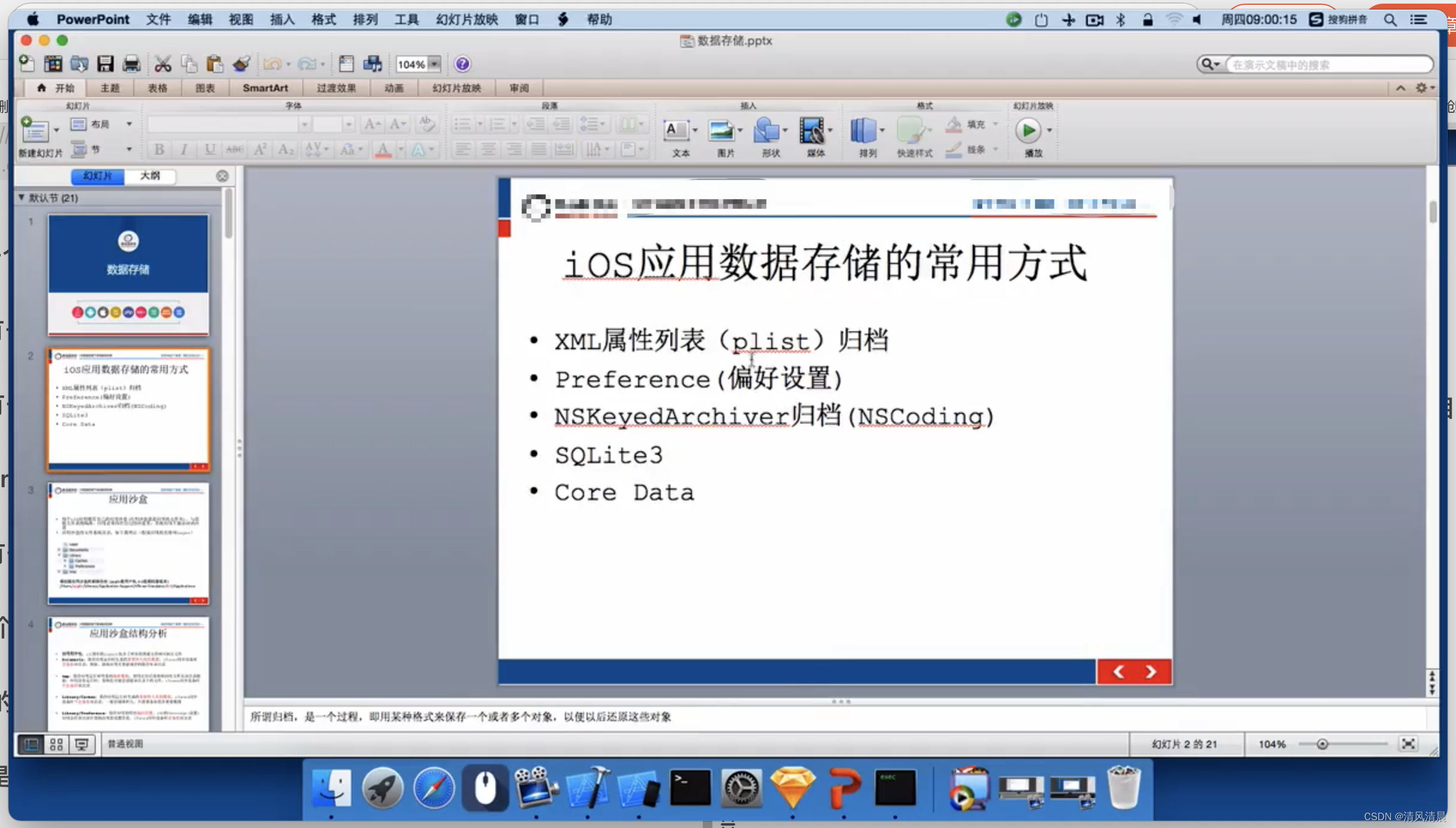
Task: Toggle center text alignment
Action: click(x=488, y=149)
